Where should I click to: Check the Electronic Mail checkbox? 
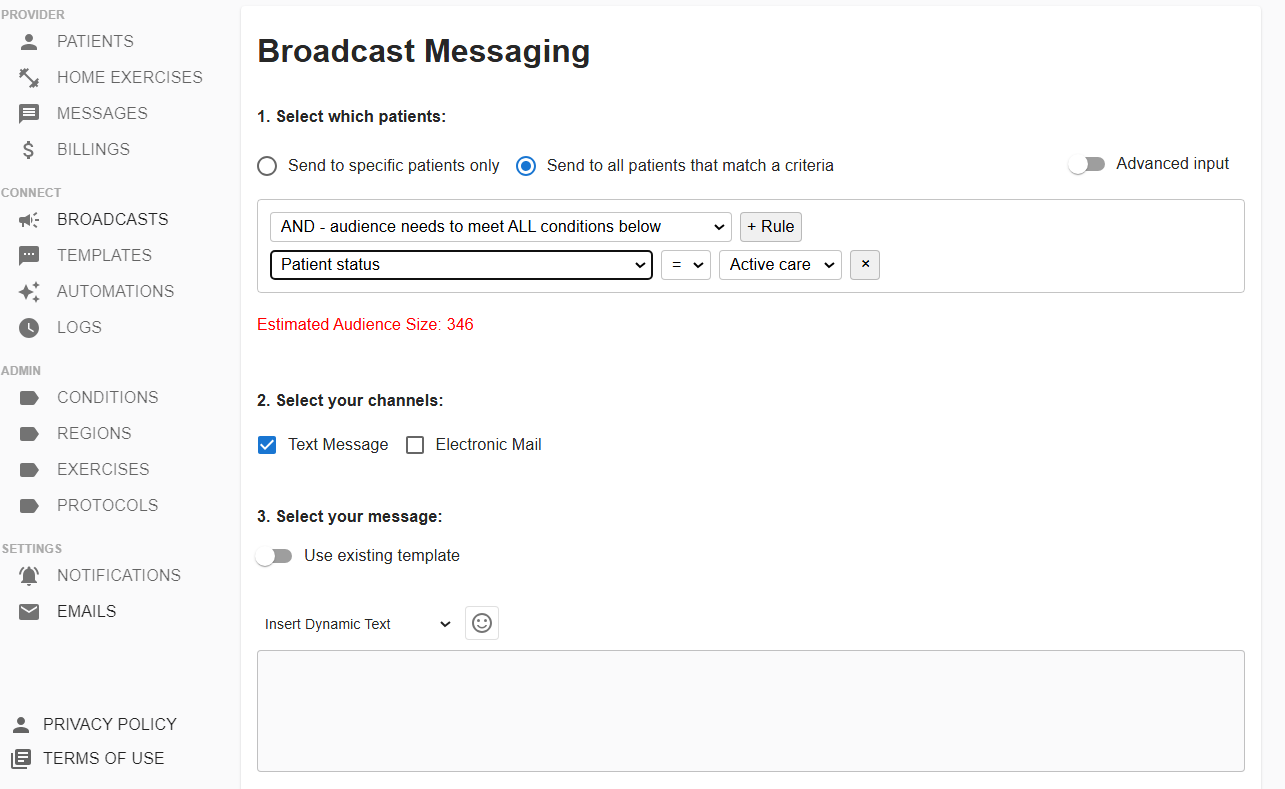pyautogui.click(x=415, y=445)
